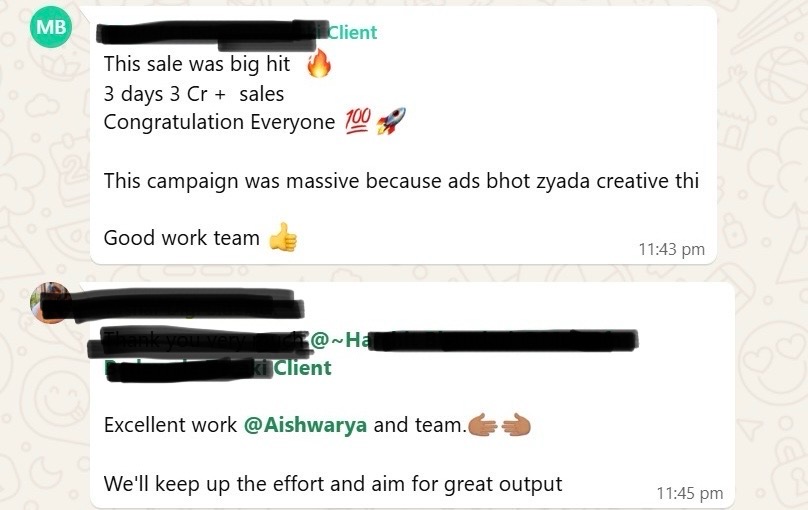Click the thumbs up emoji
The width and height of the screenshot is (808, 510).
click(283, 237)
